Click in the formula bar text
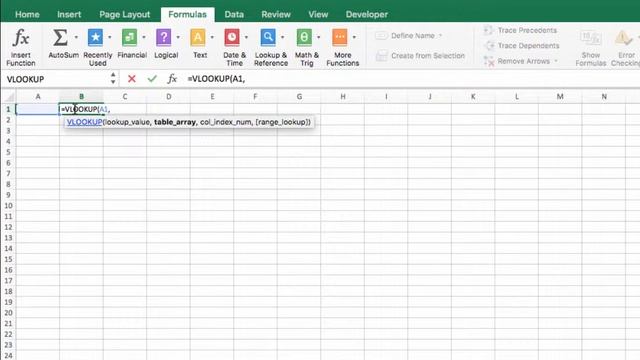Viewport: 640px width, 360px height. (216, 79)
